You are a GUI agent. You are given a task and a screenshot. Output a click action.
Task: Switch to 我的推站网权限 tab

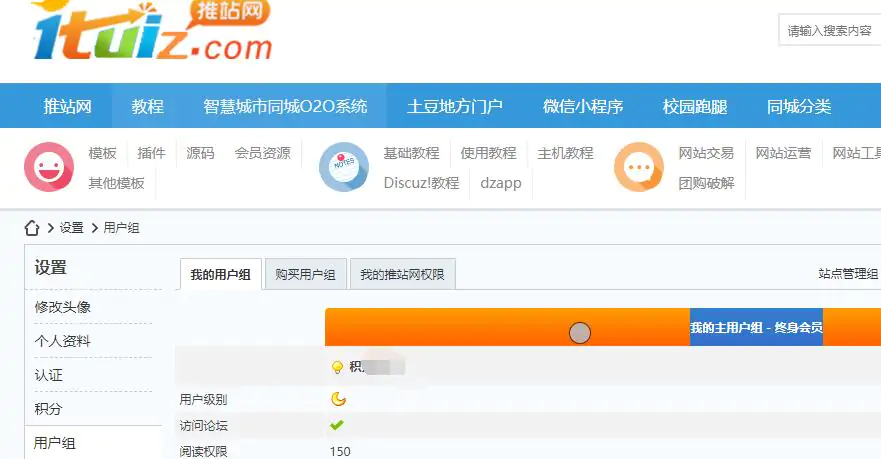402,274
